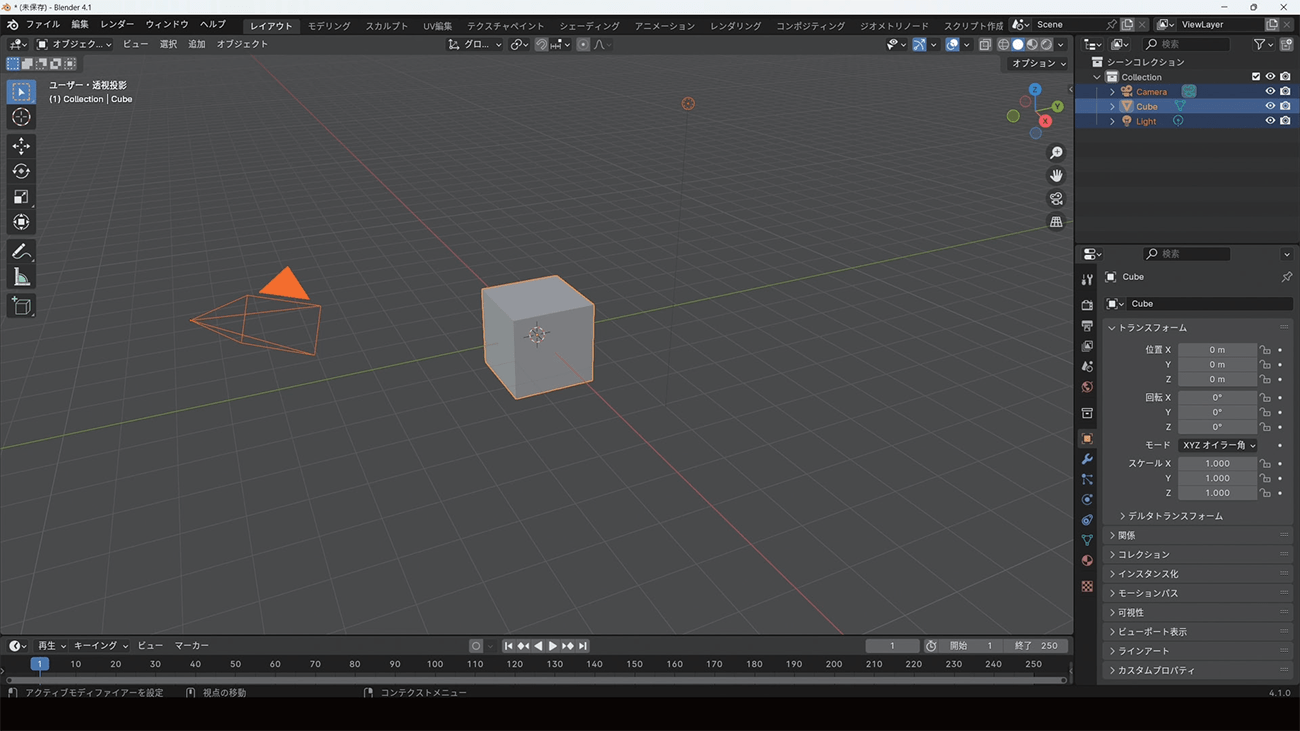Play the animation forward
1300x731 pixels.
tap(553, 646)
